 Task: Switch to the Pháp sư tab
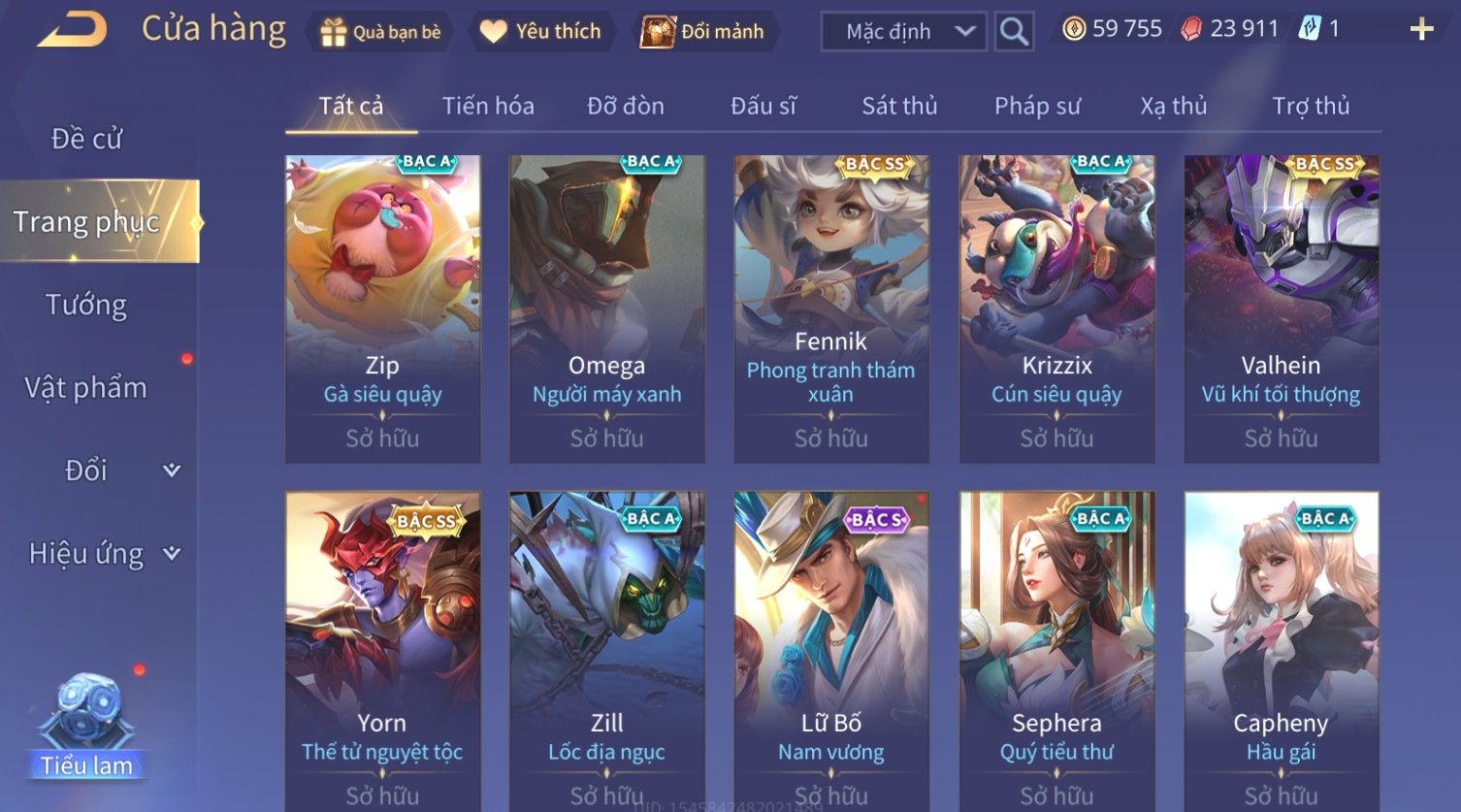pyautogui.click(x=1037, y=106)
